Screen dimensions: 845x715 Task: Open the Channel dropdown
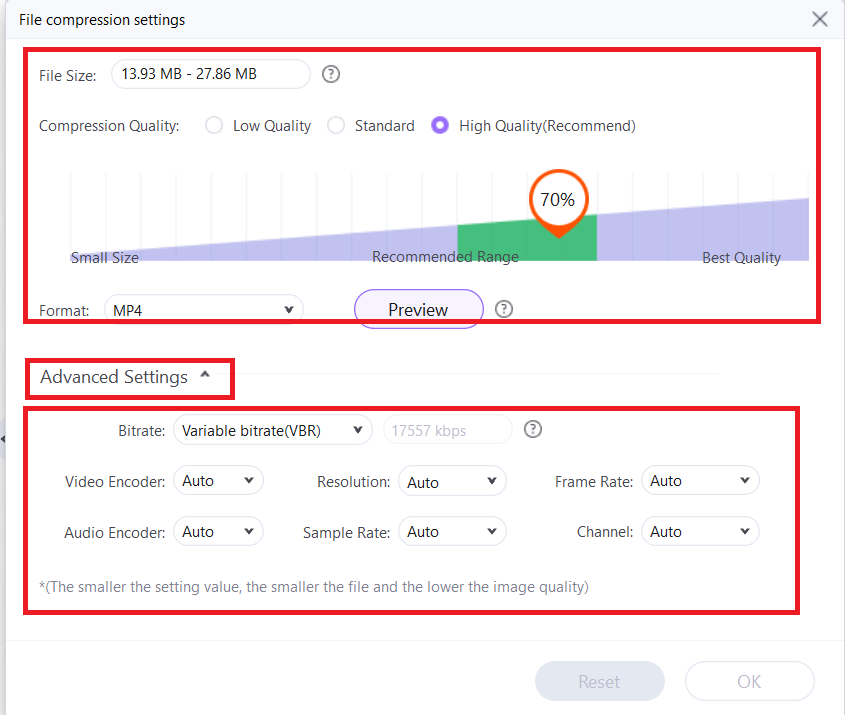point(700,531)
